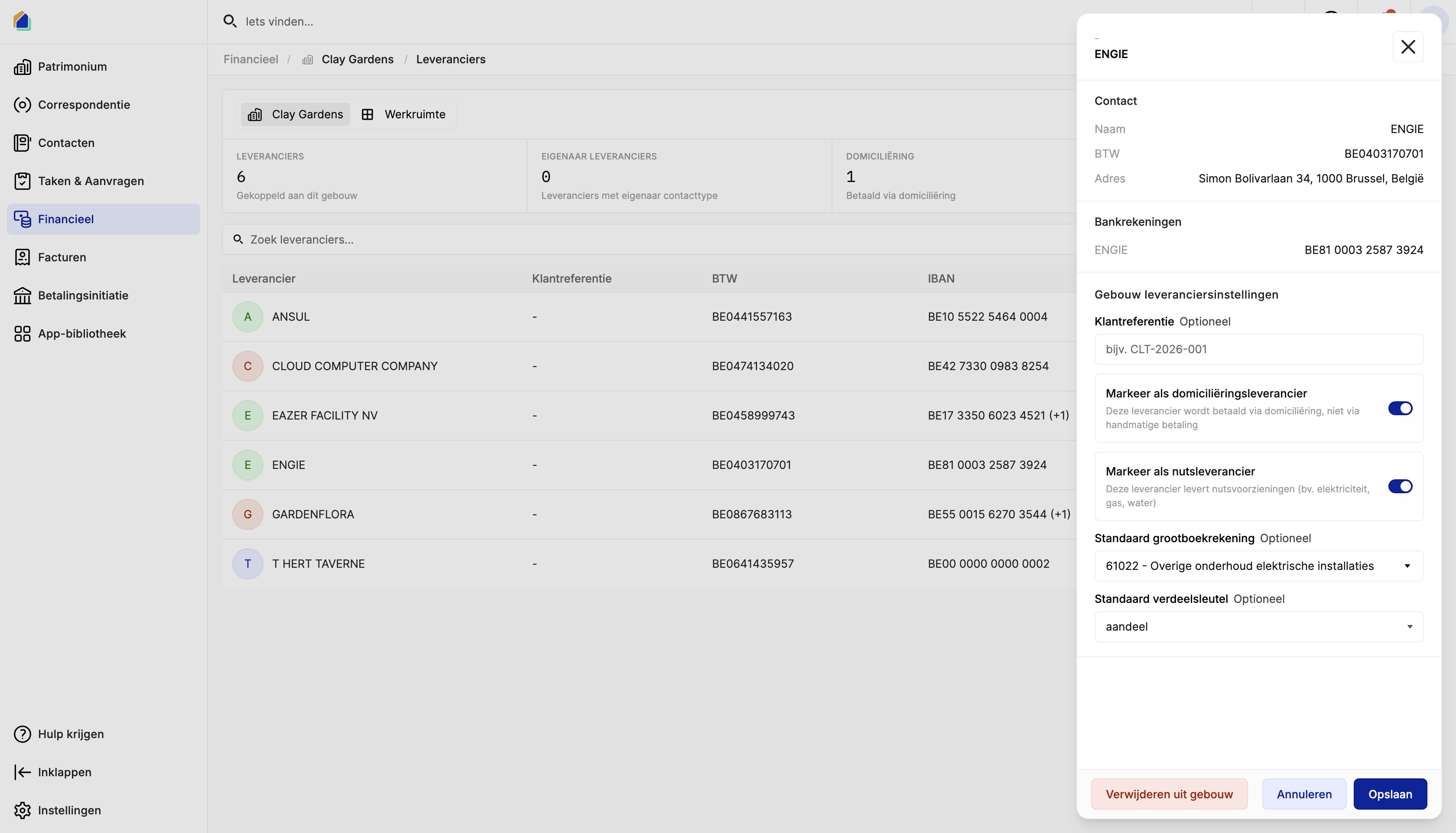Click the IBAN column header

coord(941,279)
